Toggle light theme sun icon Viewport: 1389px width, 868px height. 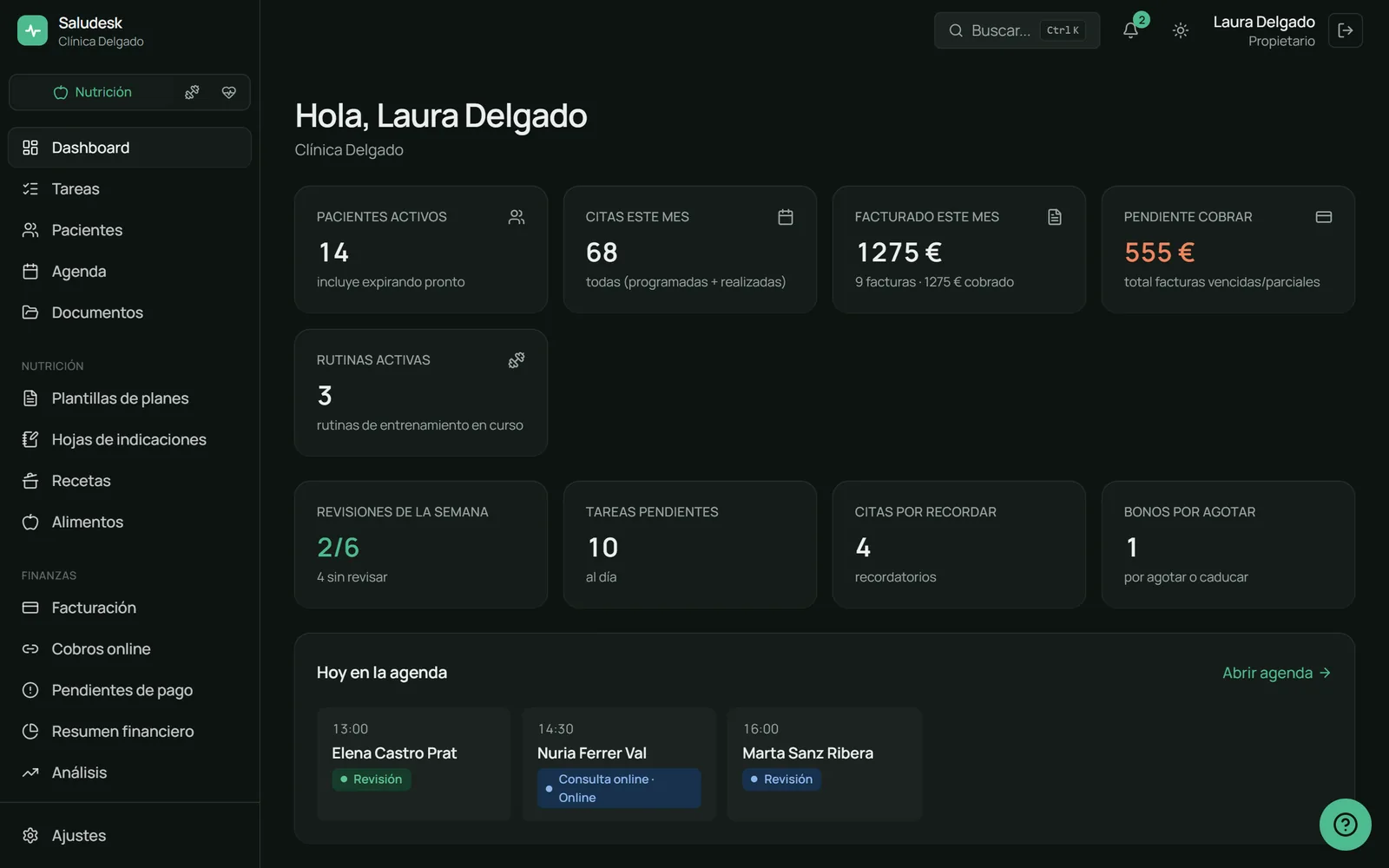[1180, 30]
